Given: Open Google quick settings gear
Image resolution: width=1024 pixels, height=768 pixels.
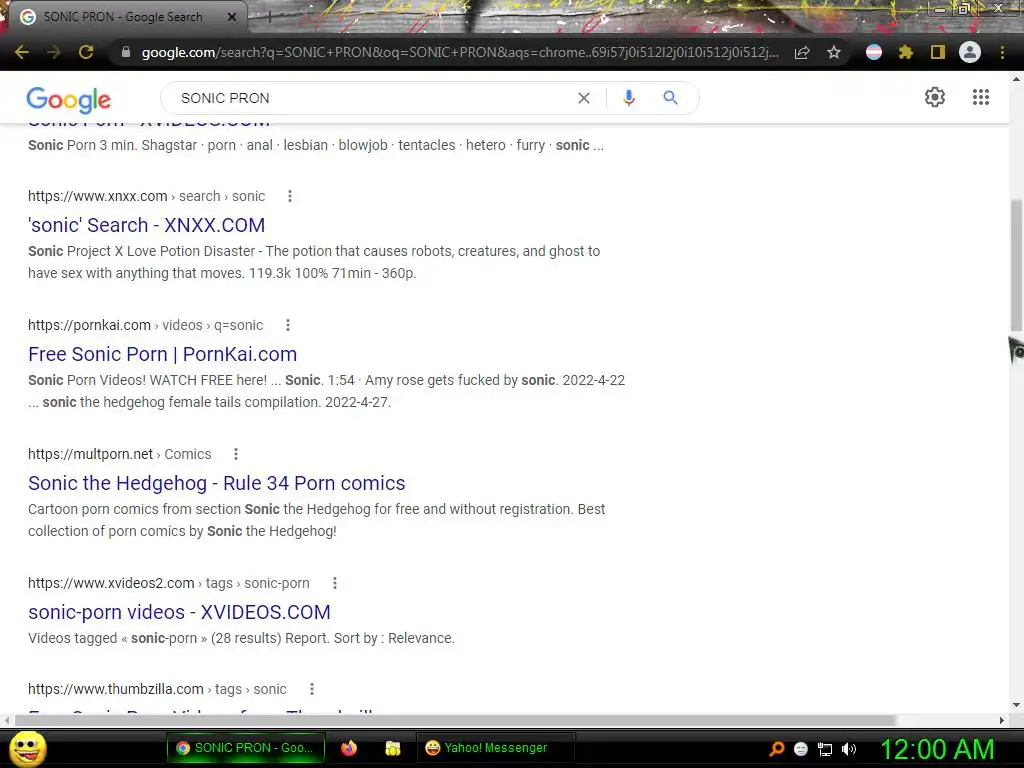Looking at the screenshot, I should coord(935,97).
